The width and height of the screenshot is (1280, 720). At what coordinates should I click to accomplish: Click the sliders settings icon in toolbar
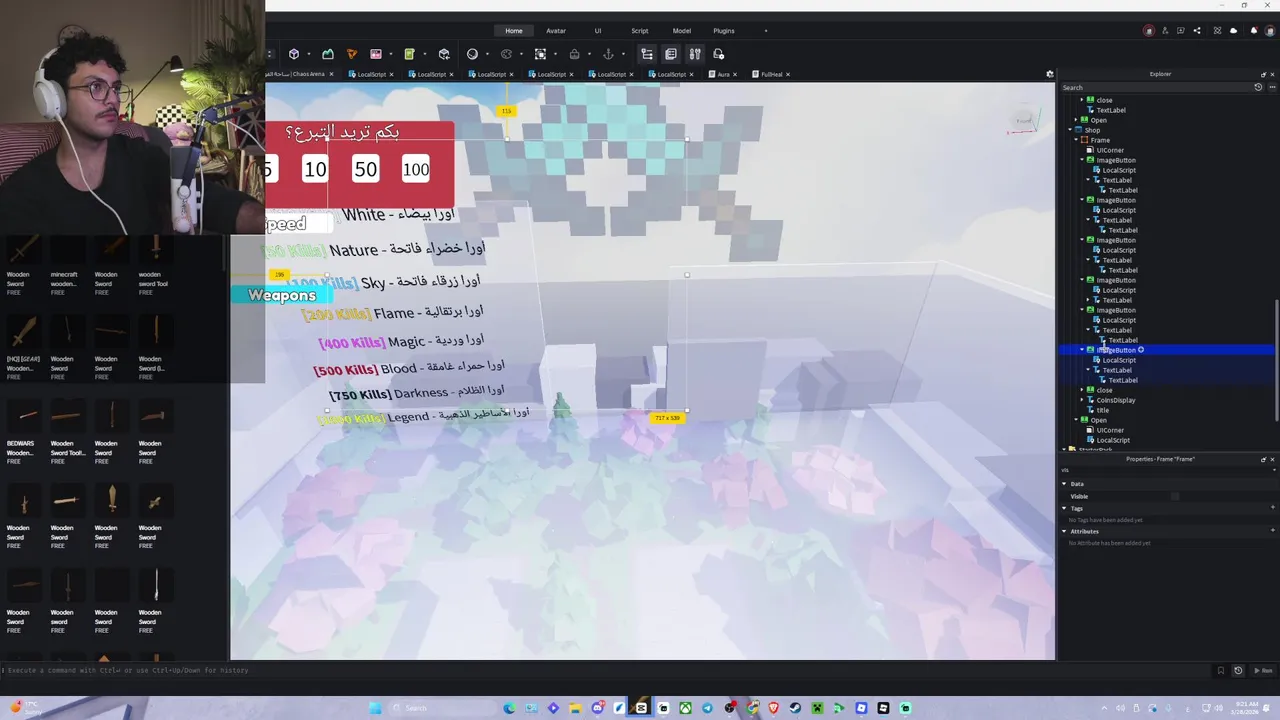695,54
